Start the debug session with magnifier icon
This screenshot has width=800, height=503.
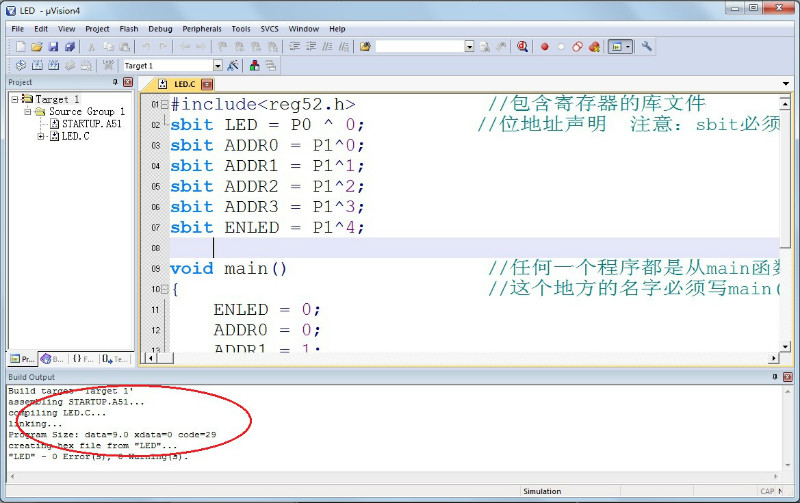(x=522, y=47)
